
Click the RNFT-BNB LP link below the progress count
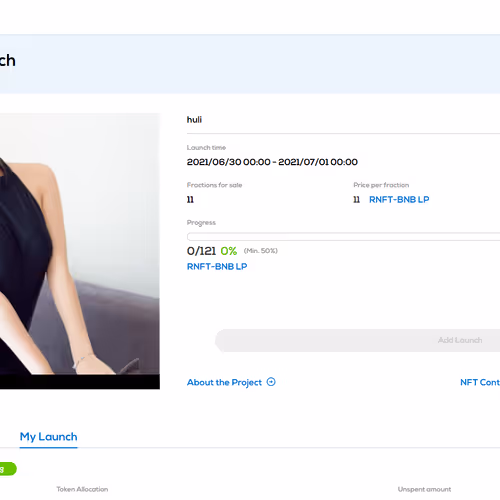point(217,266)
